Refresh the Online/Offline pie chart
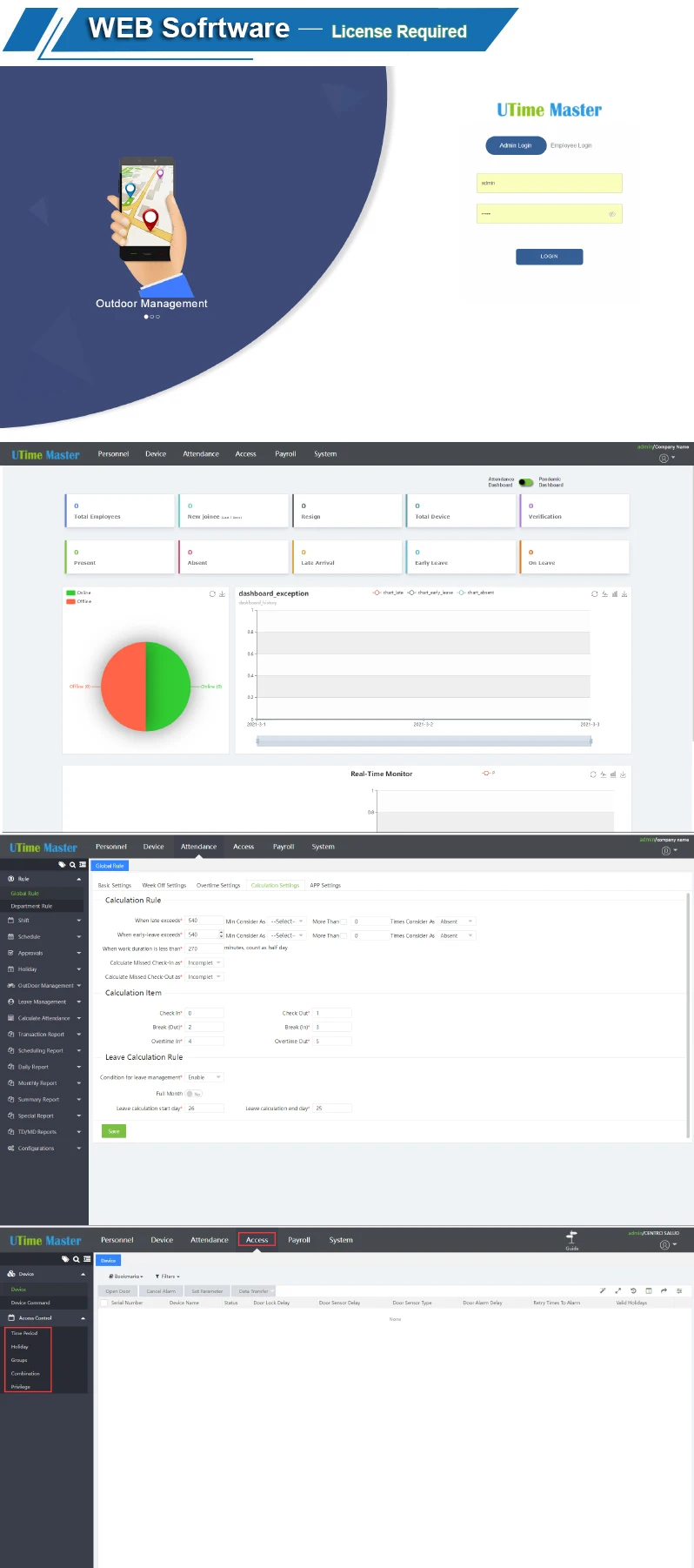 click(212, 594)
